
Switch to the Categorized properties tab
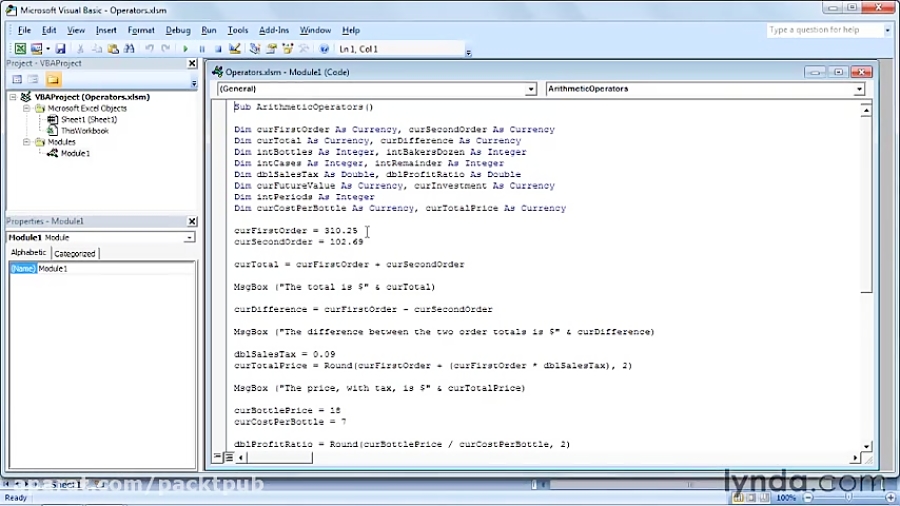(75, 254)
